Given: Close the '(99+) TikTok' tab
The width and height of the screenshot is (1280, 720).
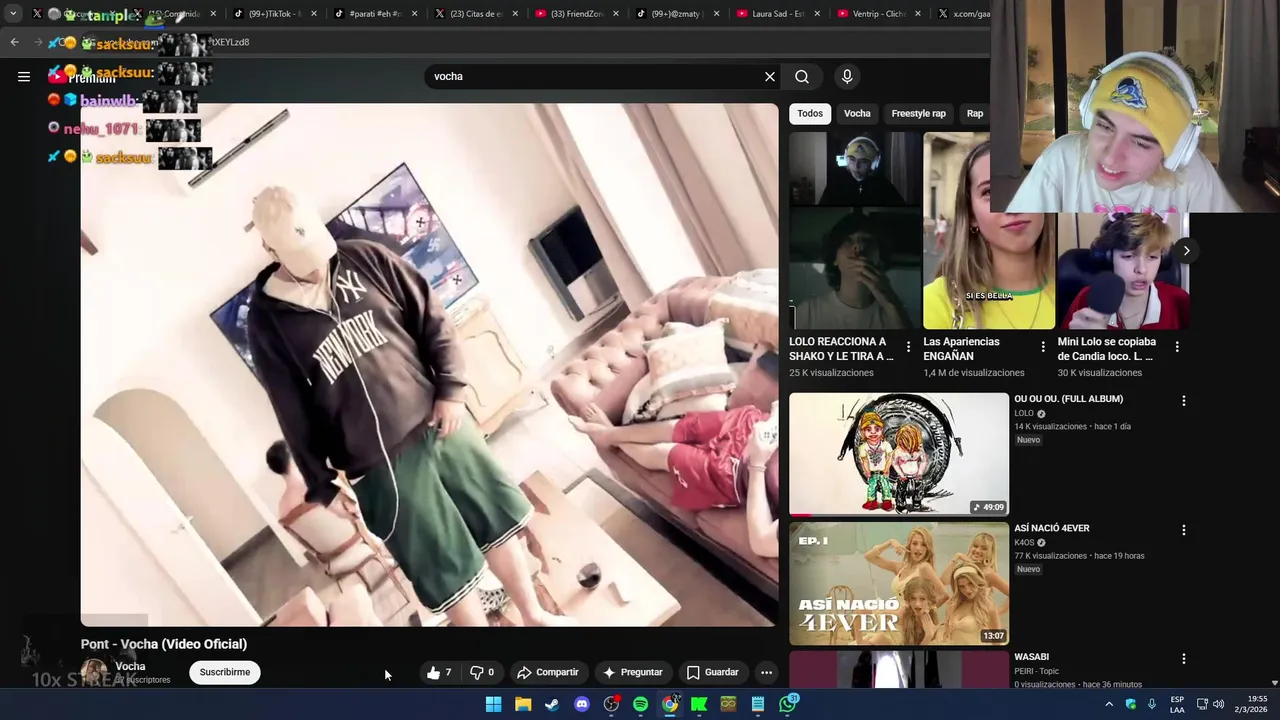Looking at the screenshot, I should click(x=314, y=14).
